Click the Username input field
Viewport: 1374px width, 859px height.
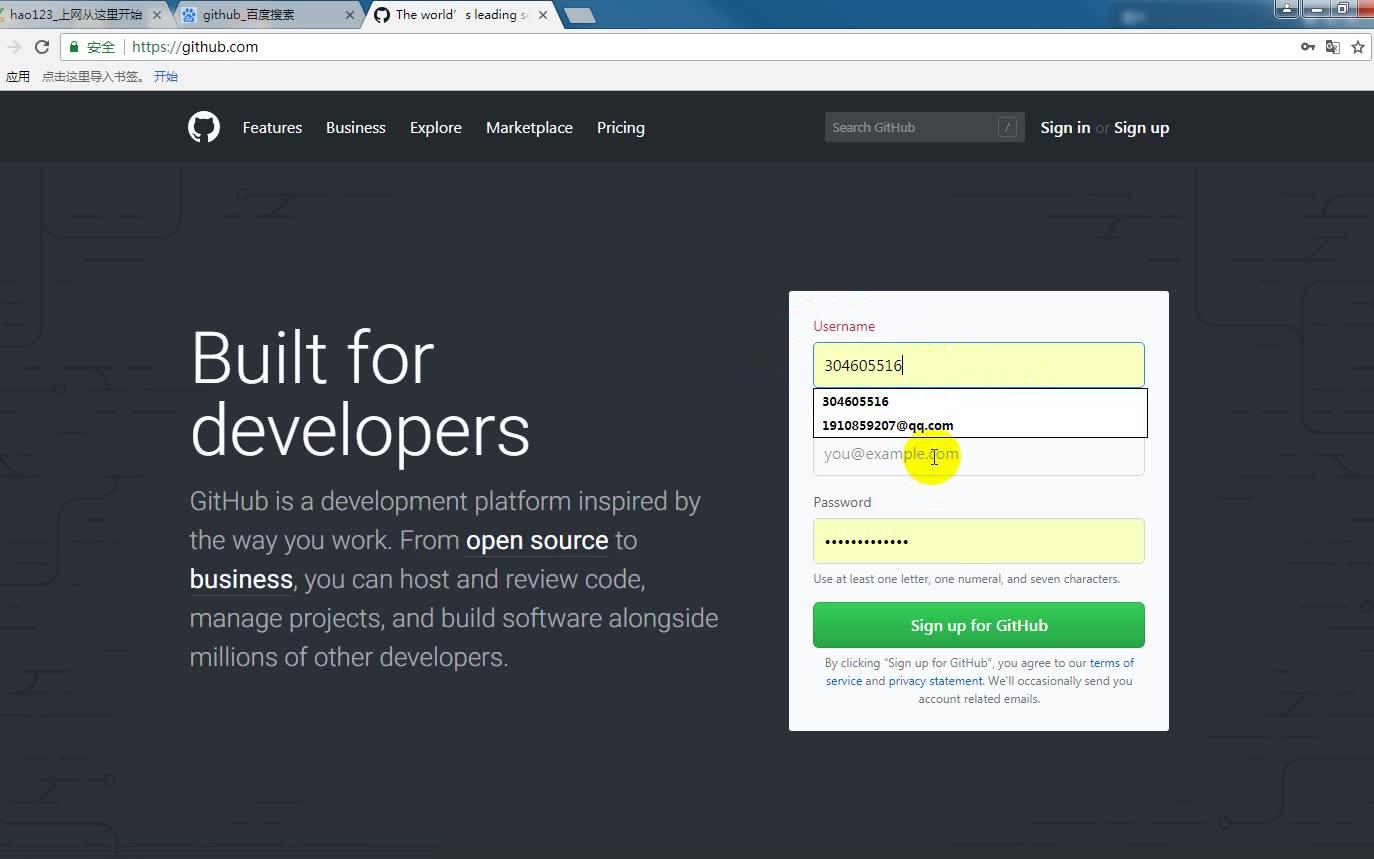coord(979,365)
